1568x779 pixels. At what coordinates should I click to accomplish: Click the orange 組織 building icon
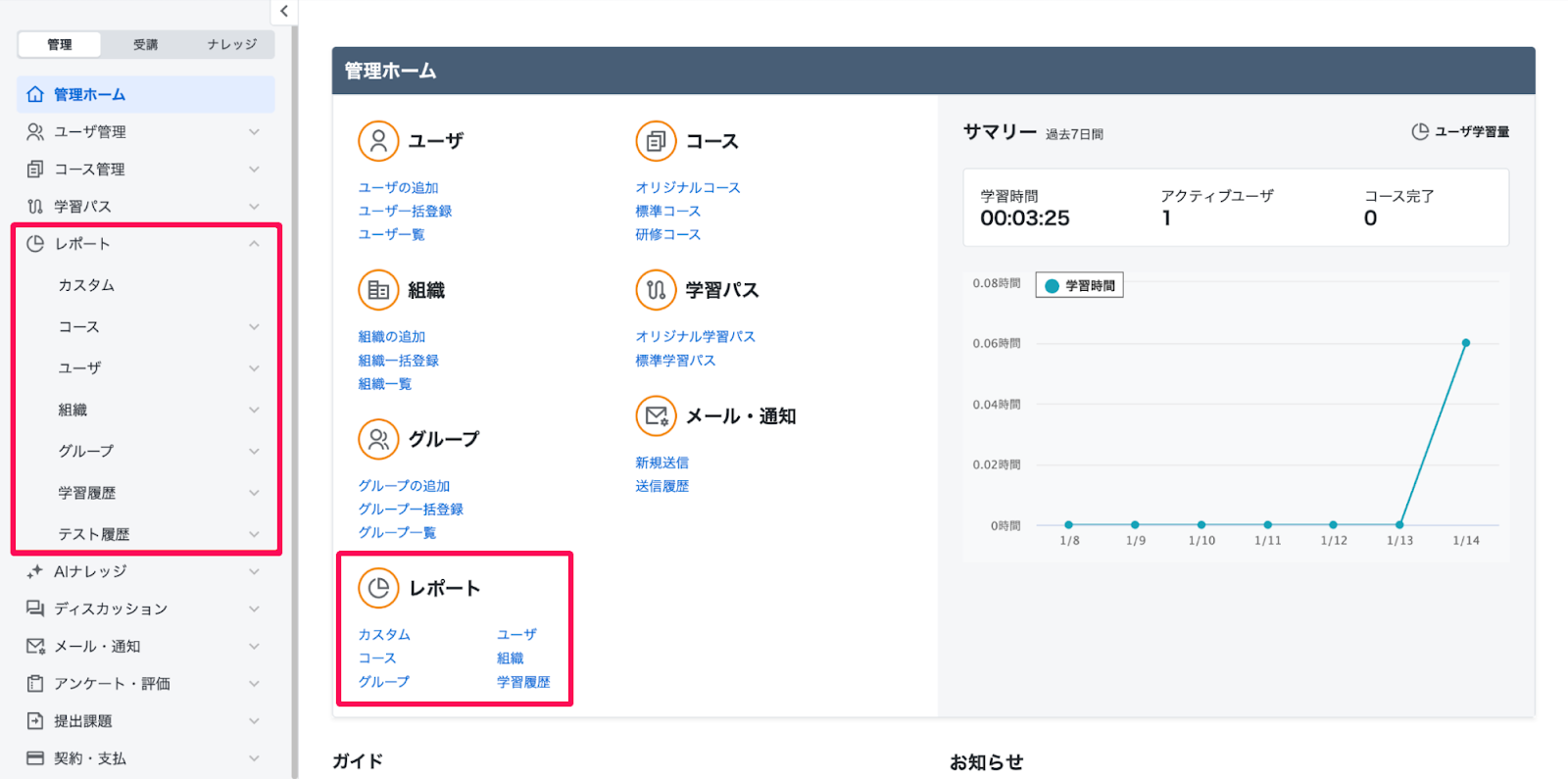378,290
